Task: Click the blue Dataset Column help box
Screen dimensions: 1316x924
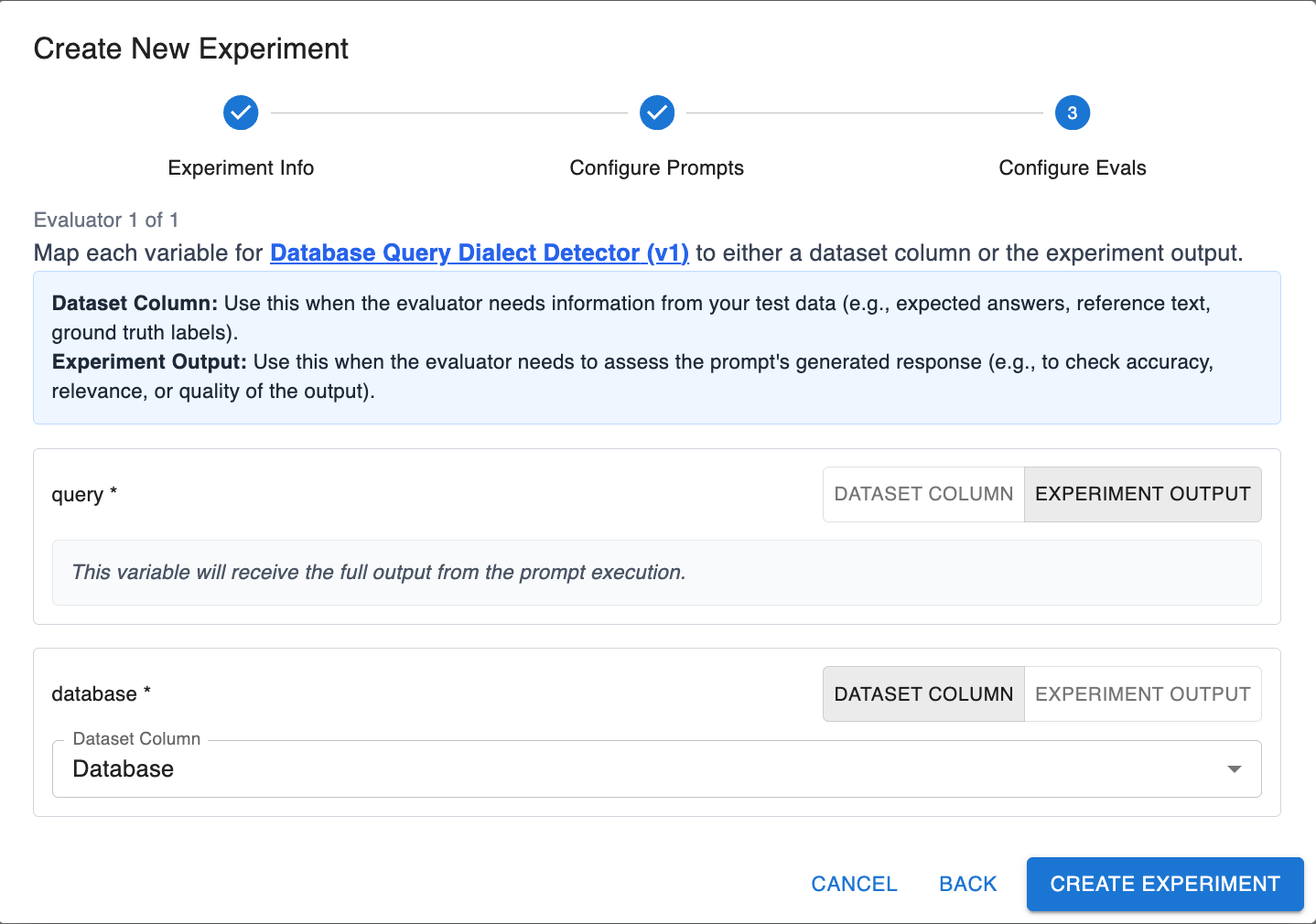Action: tap(656, 348)
